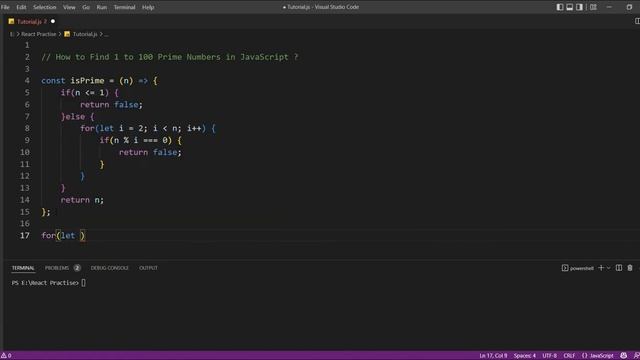The width and height of the screenshot is (640, 360).
Task: Click Tutorial.js in breadcrumb path
Action: 85,34
